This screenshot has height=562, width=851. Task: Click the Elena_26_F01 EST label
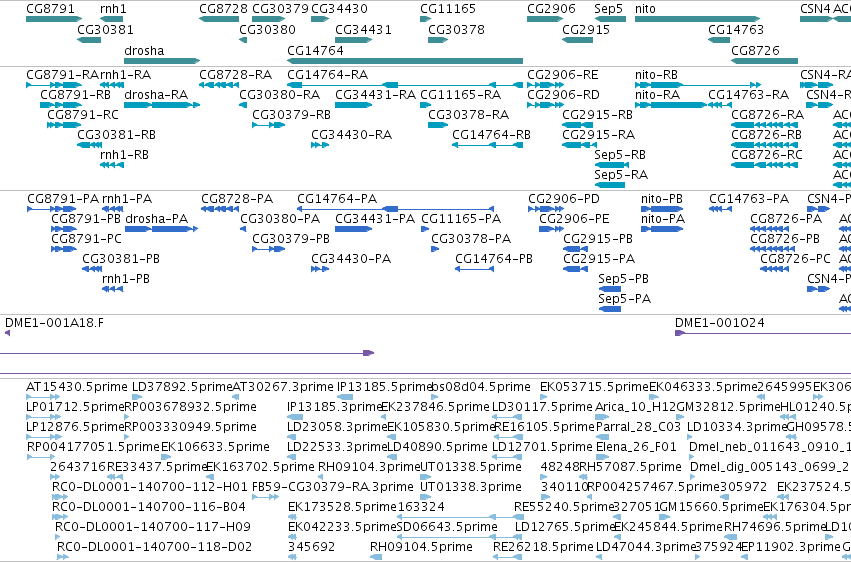point(636,447)
